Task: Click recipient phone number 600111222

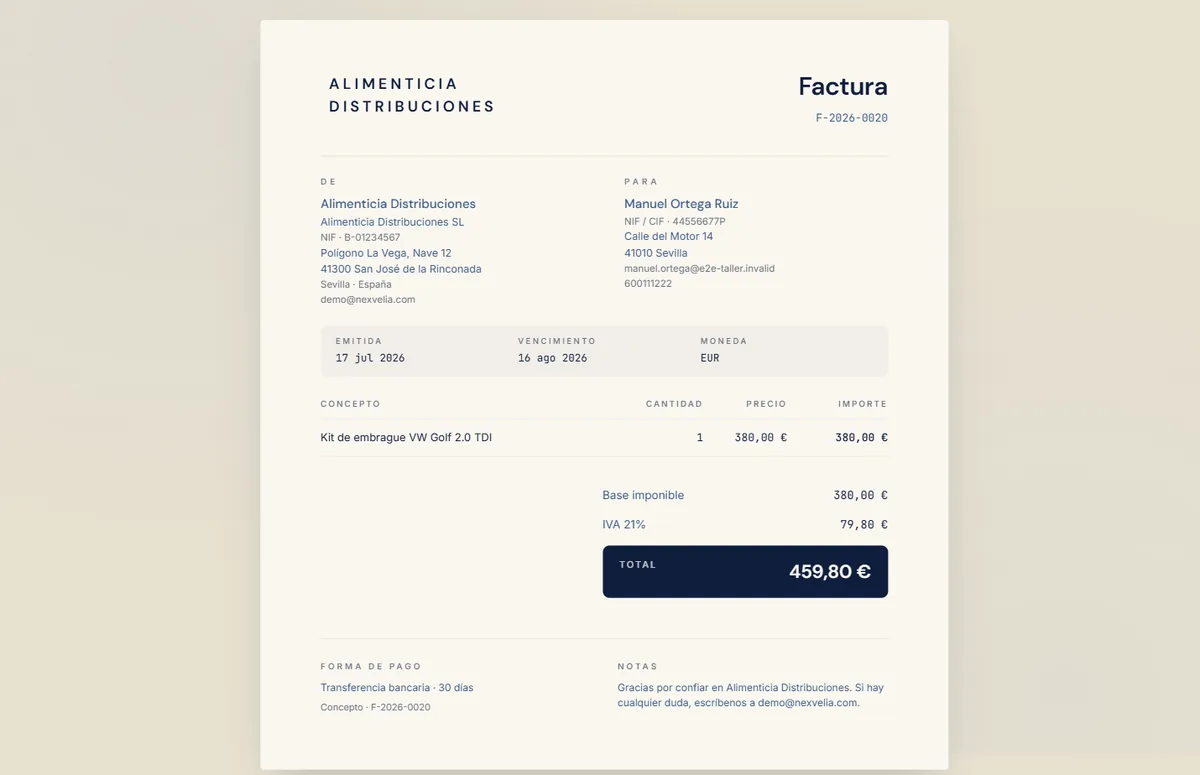Action: point(648,283)
